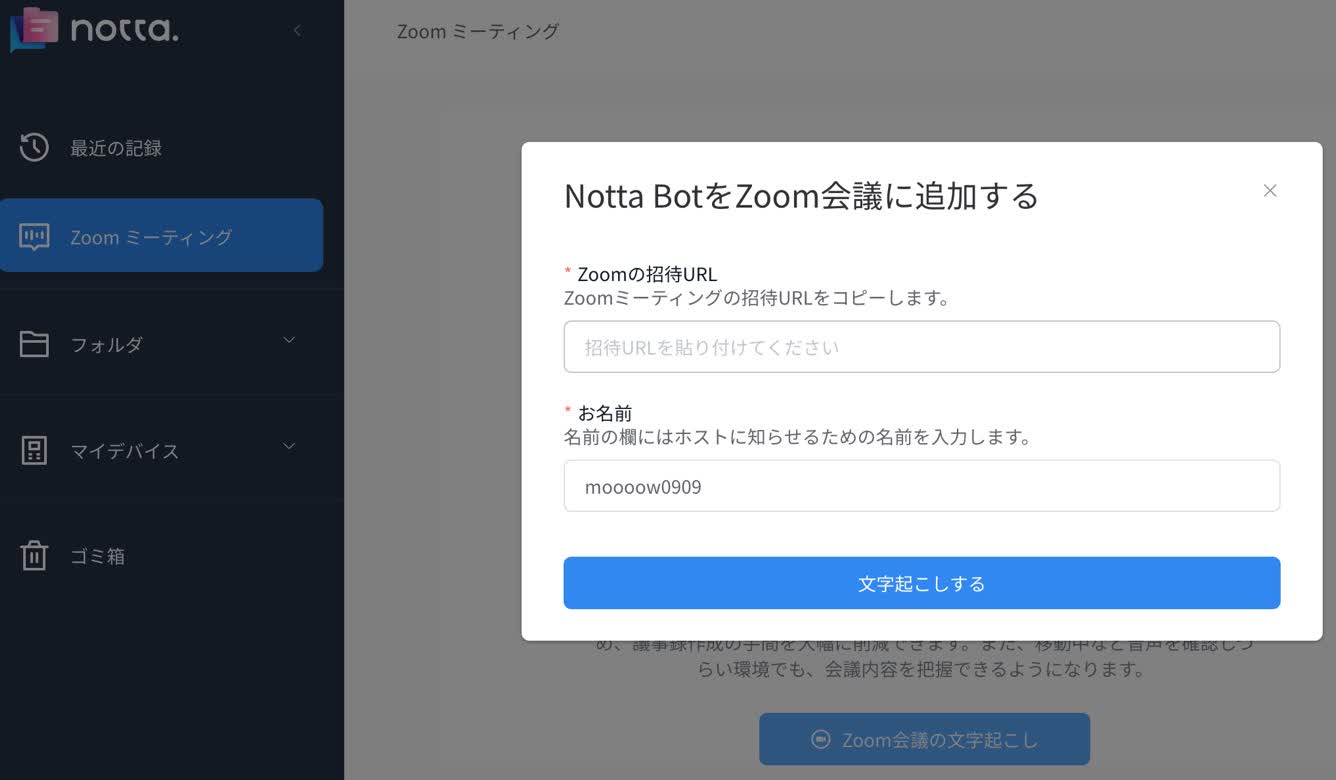Click the Zoom ミーティング chat bubble icon

coord(34,237)
